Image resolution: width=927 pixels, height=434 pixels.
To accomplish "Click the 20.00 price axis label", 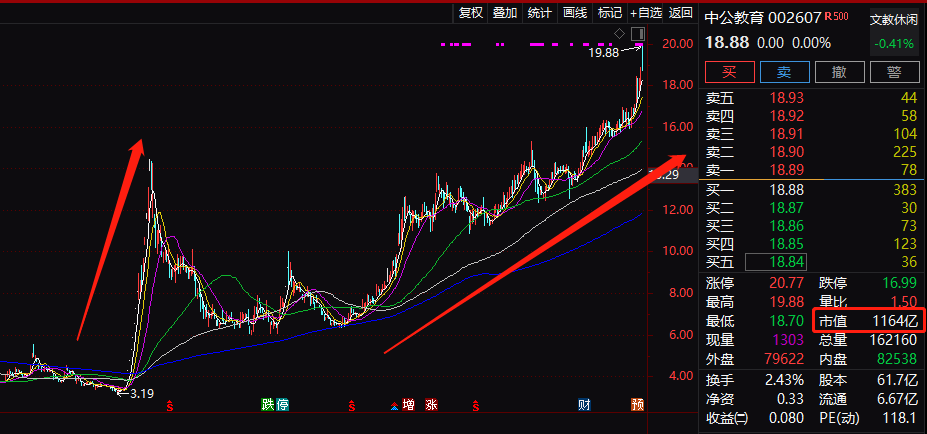I will tap(677, 43).
